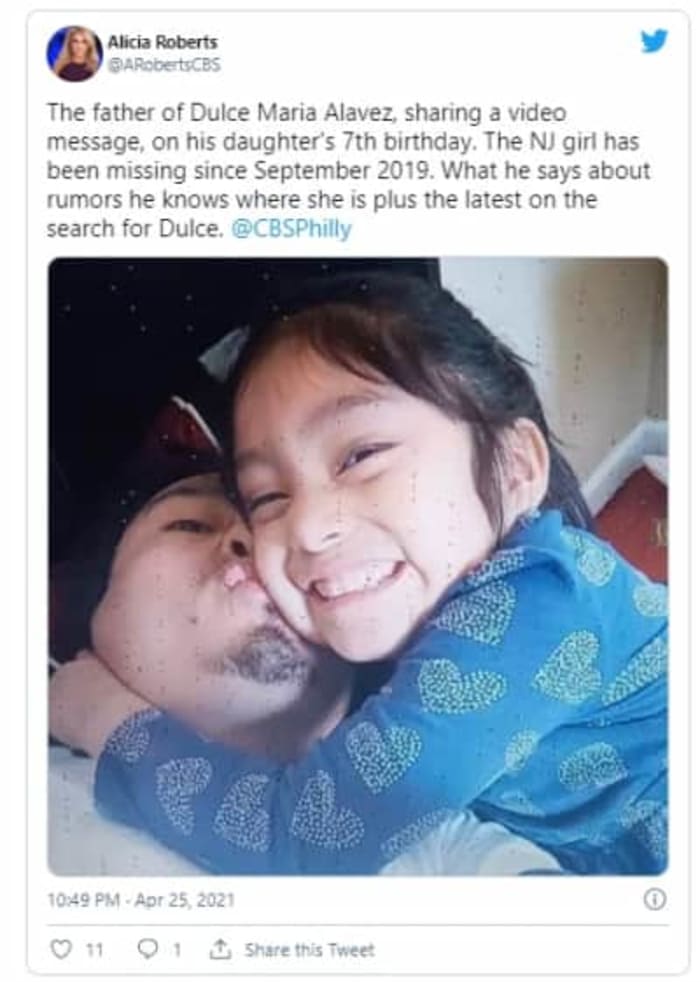Click the share arrow icon
700x982 pixels.
(219, 950)
